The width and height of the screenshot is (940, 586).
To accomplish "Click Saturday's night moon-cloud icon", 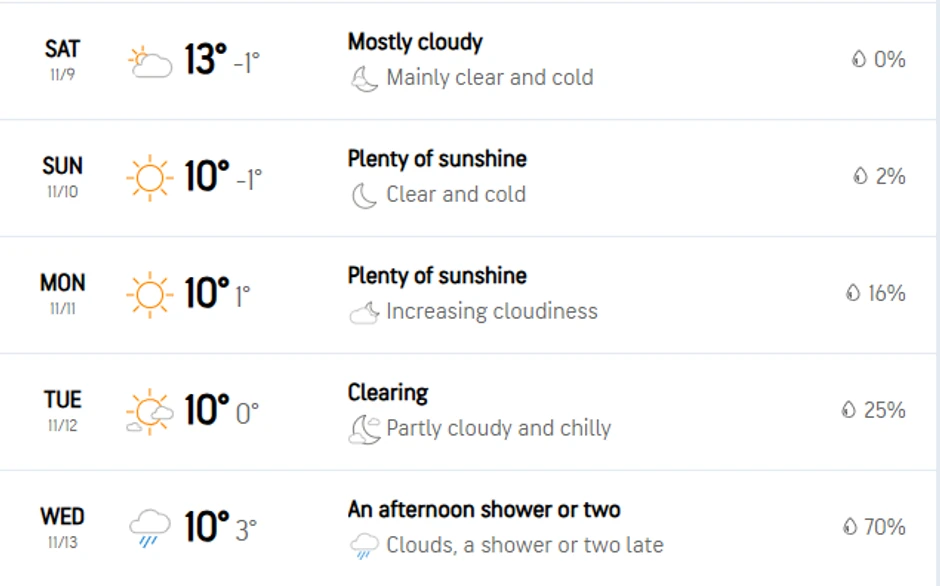I will click(x=364, y=79).
